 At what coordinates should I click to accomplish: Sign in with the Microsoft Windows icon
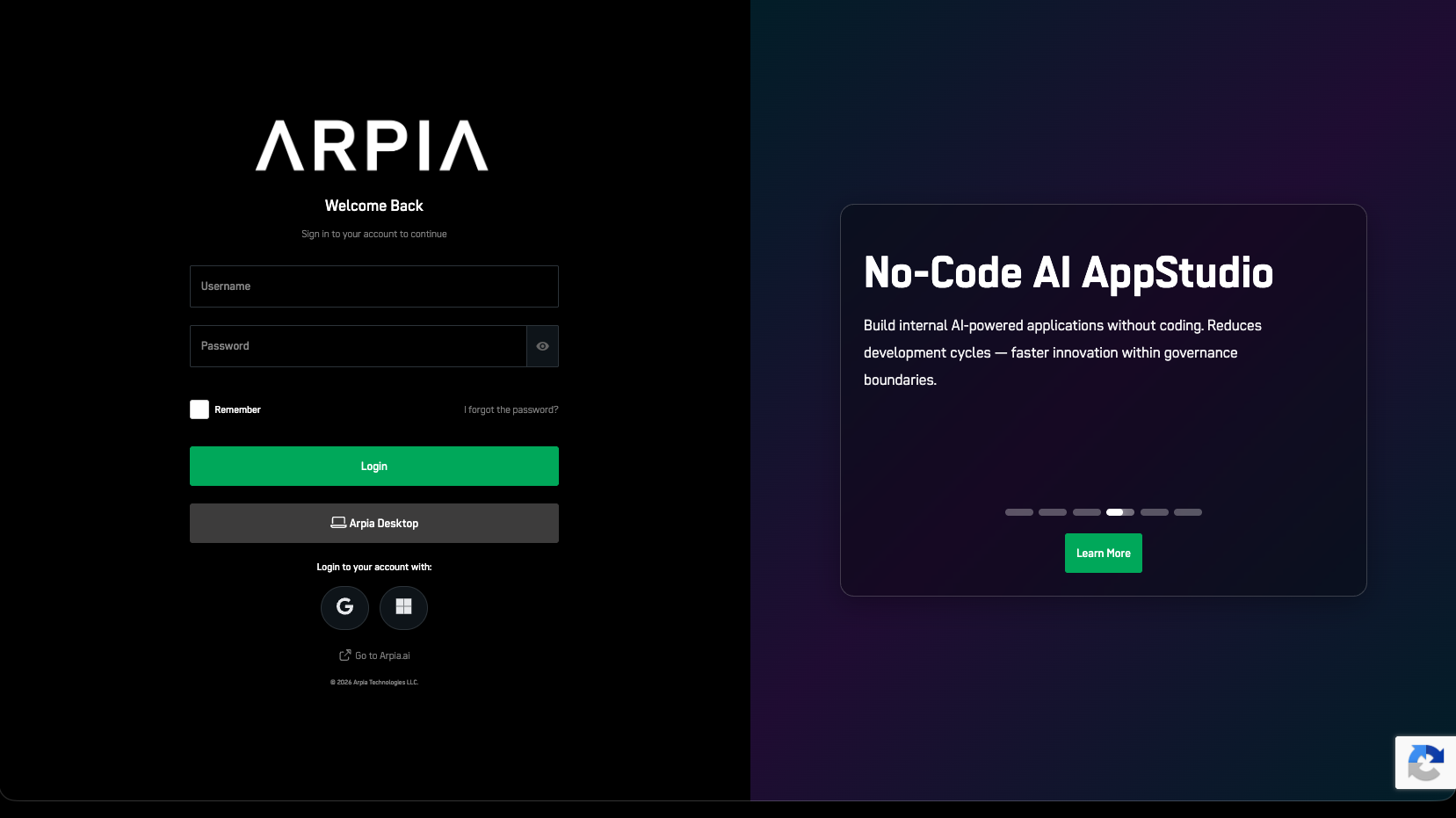[x=403, y=607]
